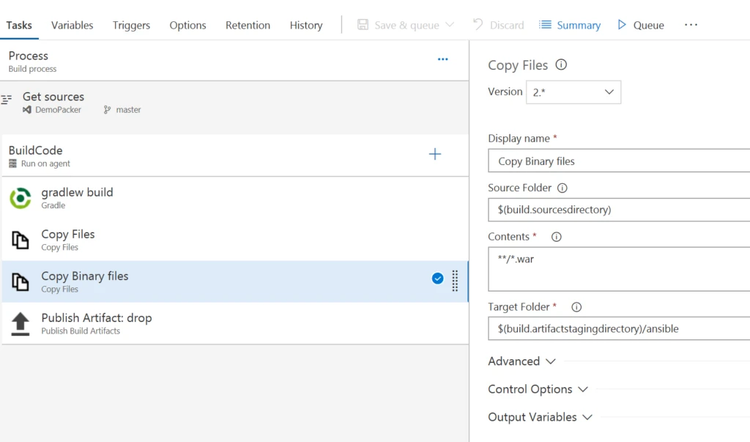This screenshot has width=750, height=442.
Task: Click the Discard button
Action: coord(498,25)
